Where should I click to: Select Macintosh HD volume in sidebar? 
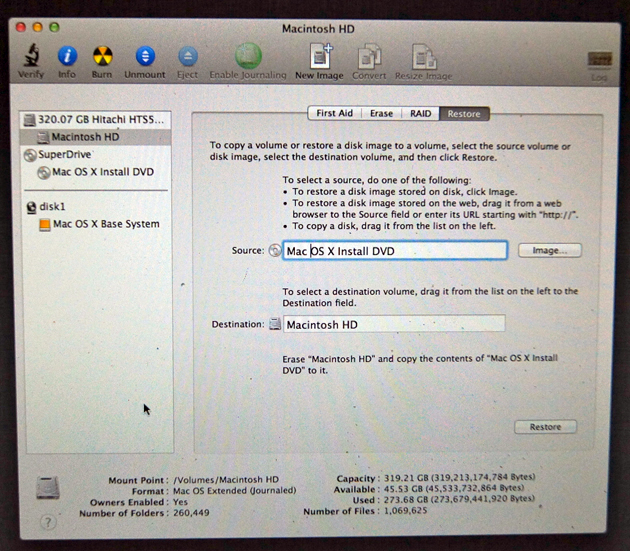click(x=96, y=137)
